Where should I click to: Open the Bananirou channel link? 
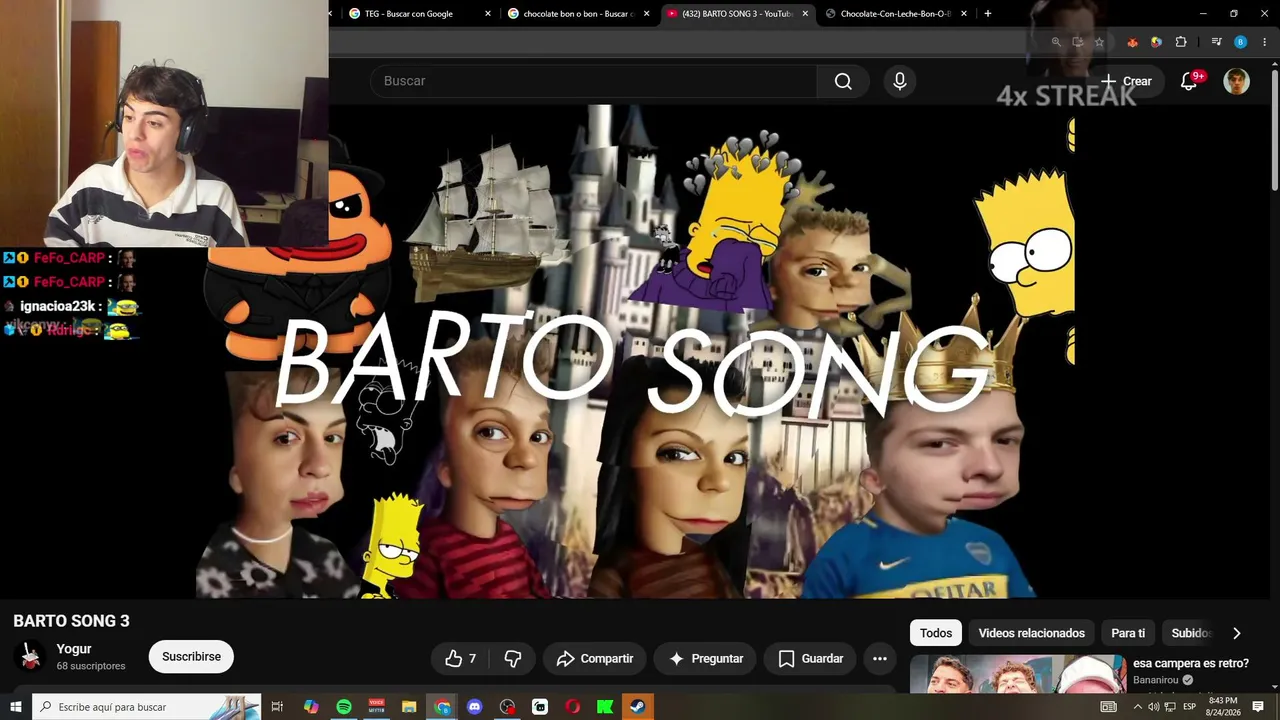tap(1156, 680)
